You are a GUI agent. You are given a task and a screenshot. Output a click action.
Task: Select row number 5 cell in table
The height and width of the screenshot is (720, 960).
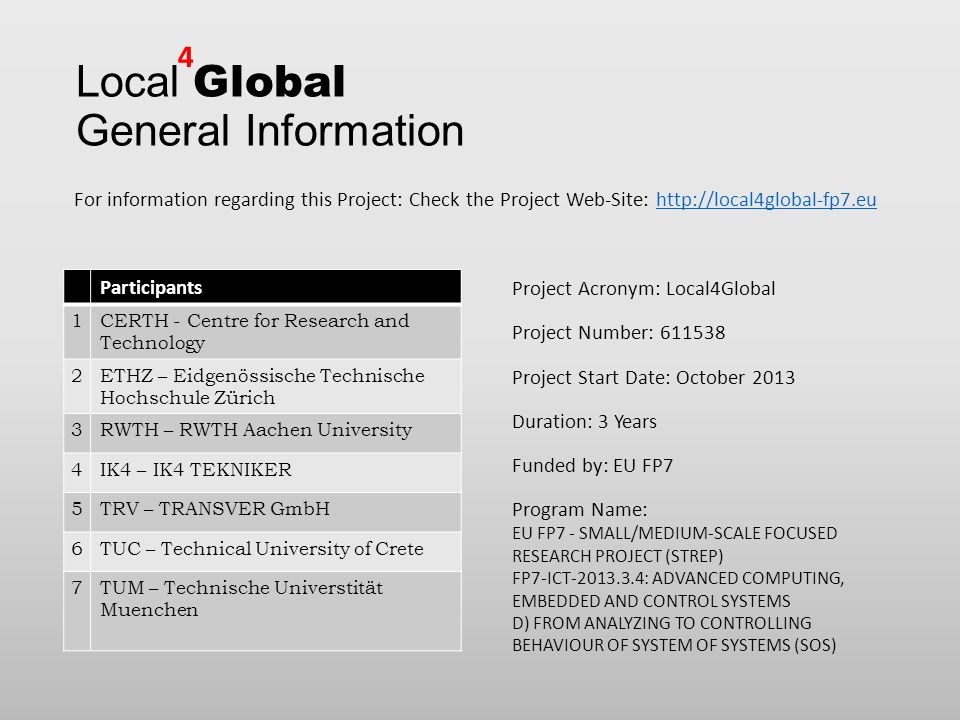coord(77,512)
